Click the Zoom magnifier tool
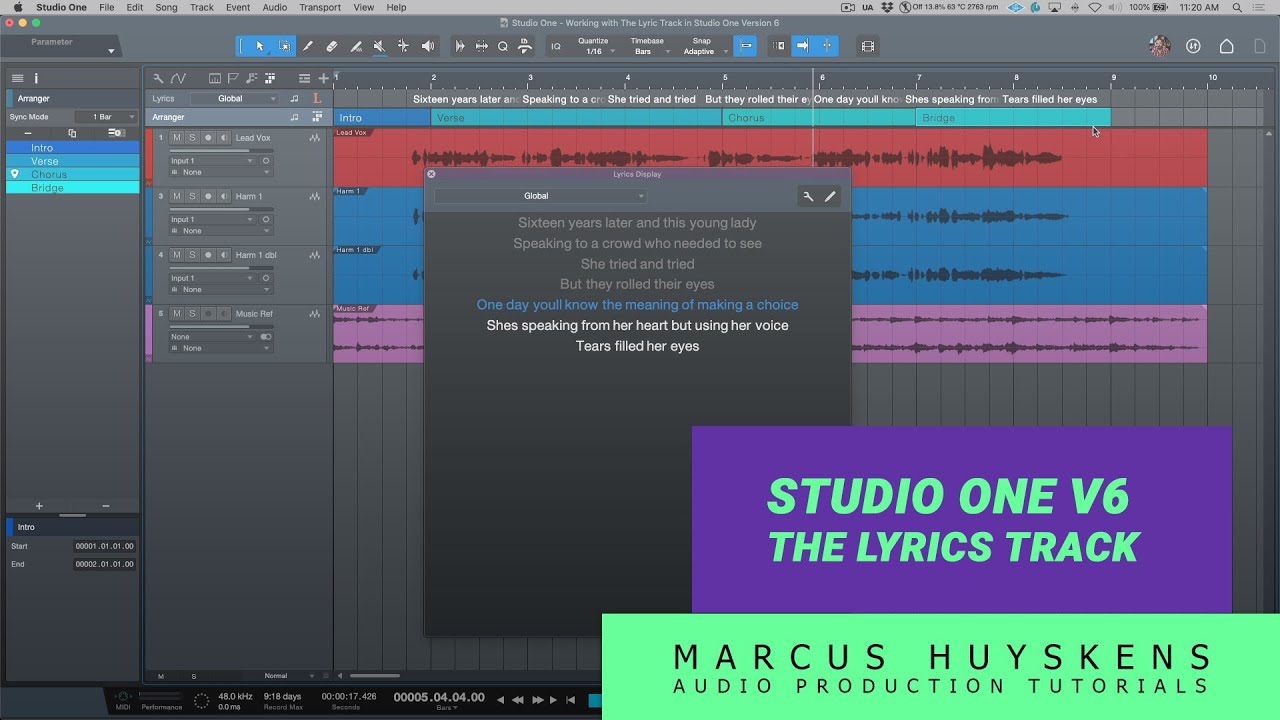Screen dimensions: 1280x720 [x=503, y=46]
